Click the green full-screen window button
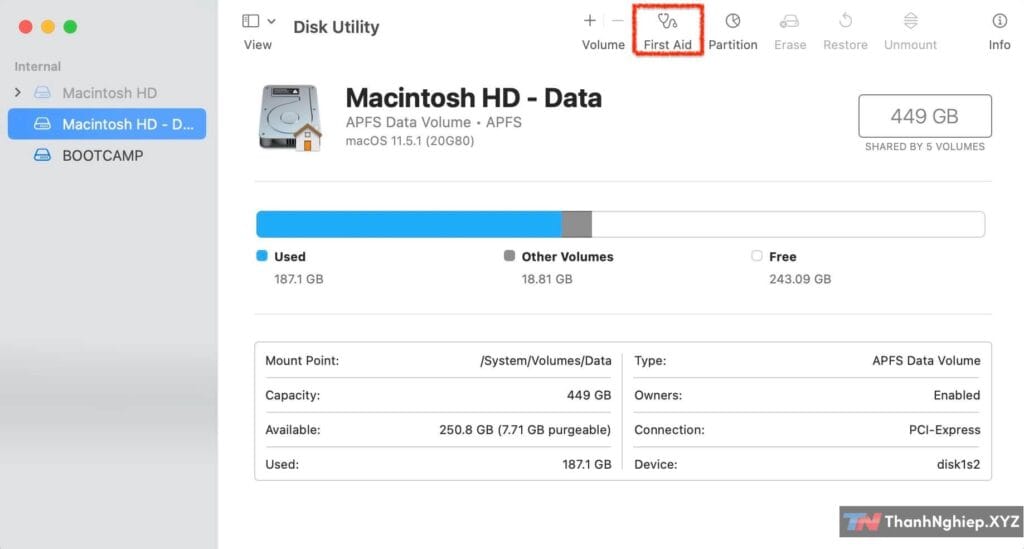The image size is (1024, 549). (x=70, y=27)
